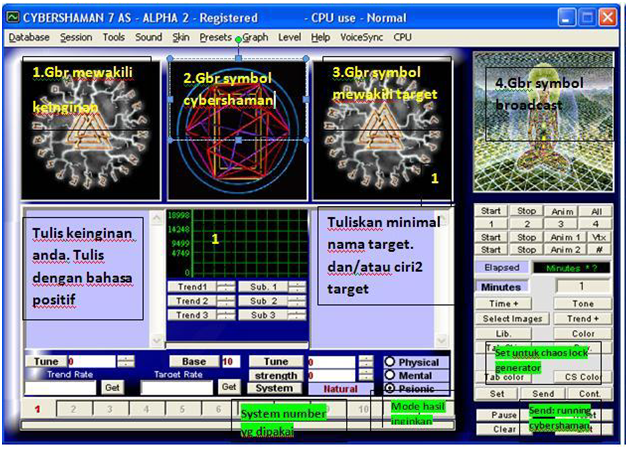The width and height of the screenshot is (627, 452).
Task: Open the VoiceSync menu
Action: pos(361,38)
